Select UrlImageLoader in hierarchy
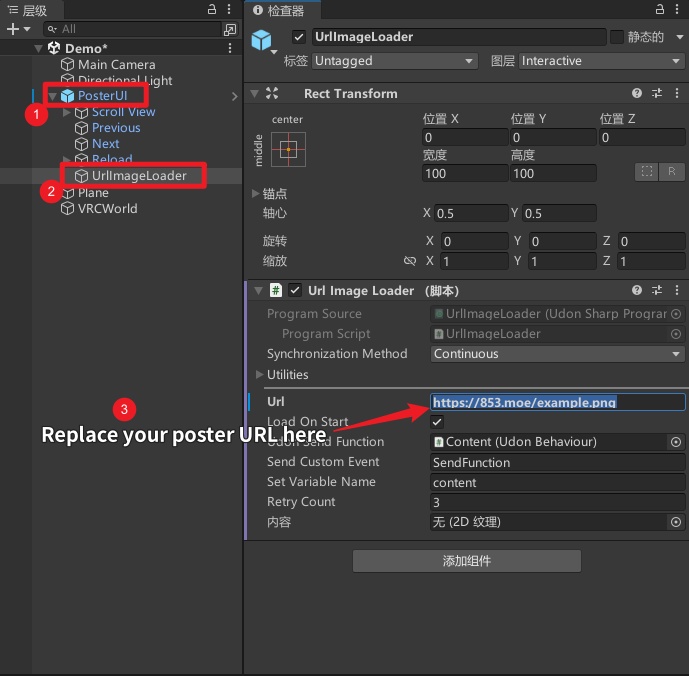The image size is (689, 676). (139, 176)
